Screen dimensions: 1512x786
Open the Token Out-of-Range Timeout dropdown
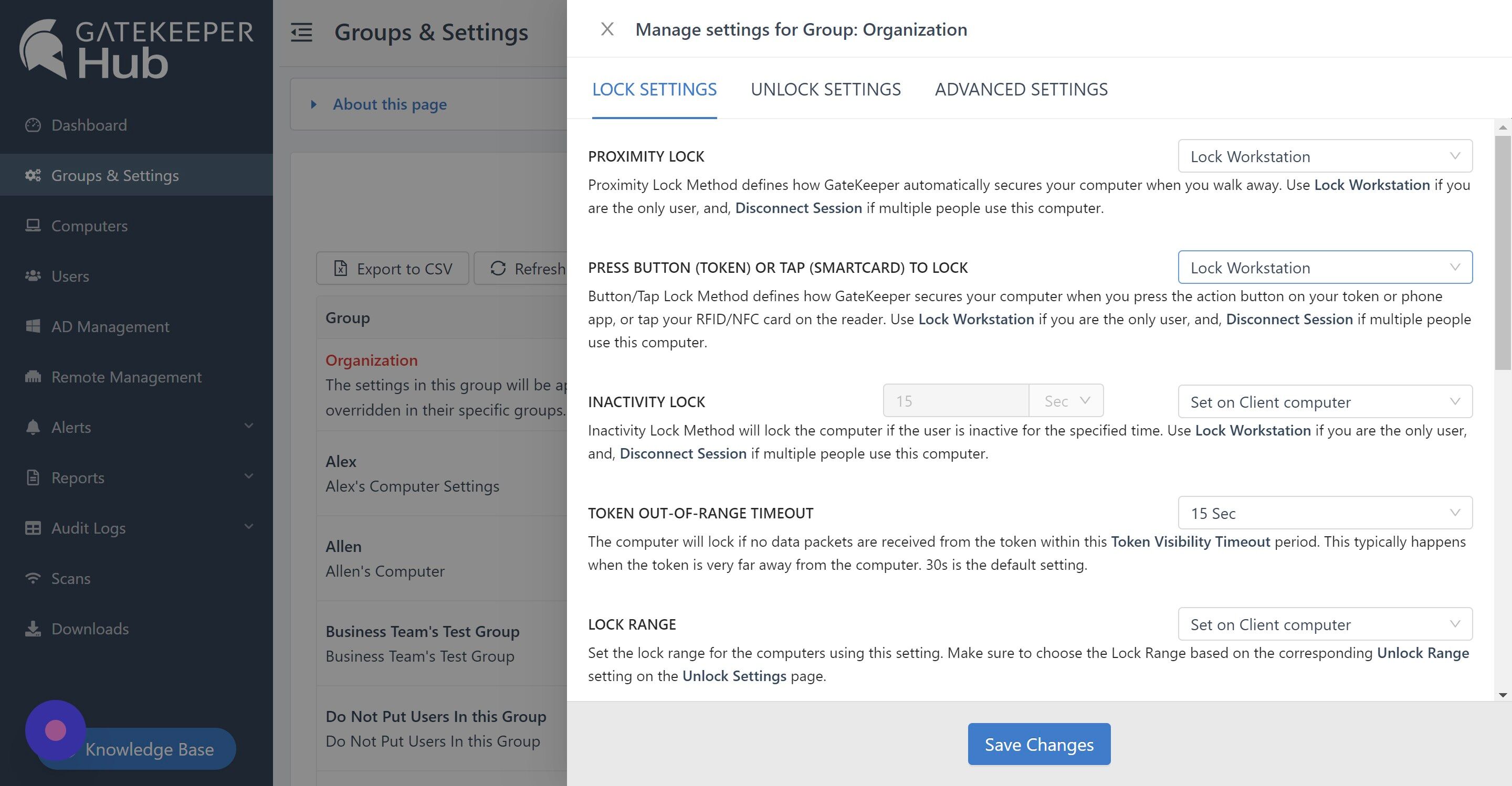[x=1325, y=513]
